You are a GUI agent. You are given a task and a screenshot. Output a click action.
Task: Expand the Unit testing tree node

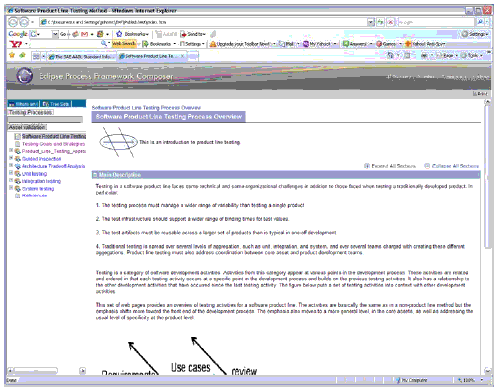pos(11,173)
